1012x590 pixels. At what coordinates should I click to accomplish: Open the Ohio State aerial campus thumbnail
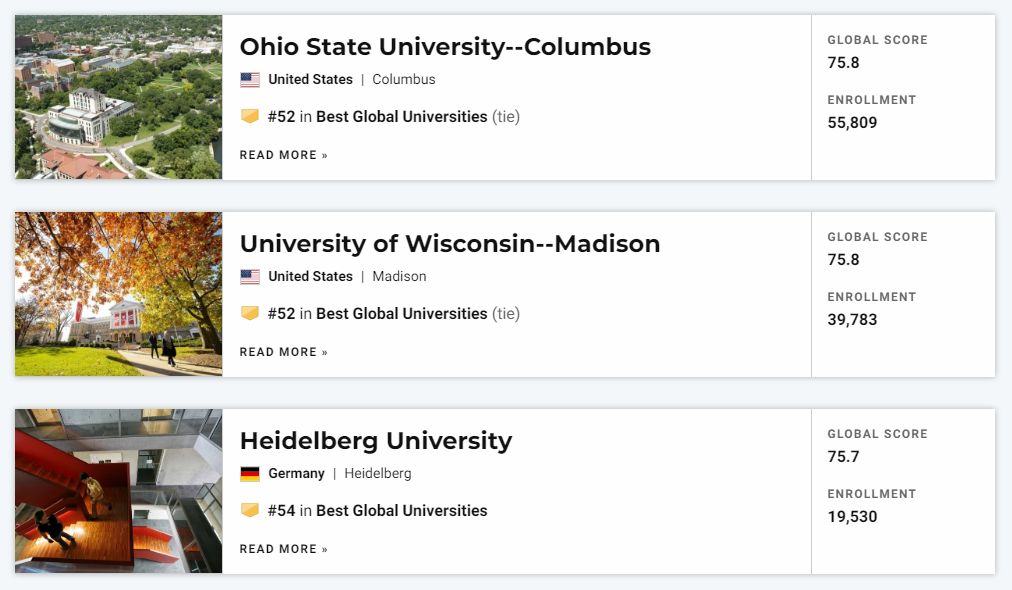(x=119, y=97)
